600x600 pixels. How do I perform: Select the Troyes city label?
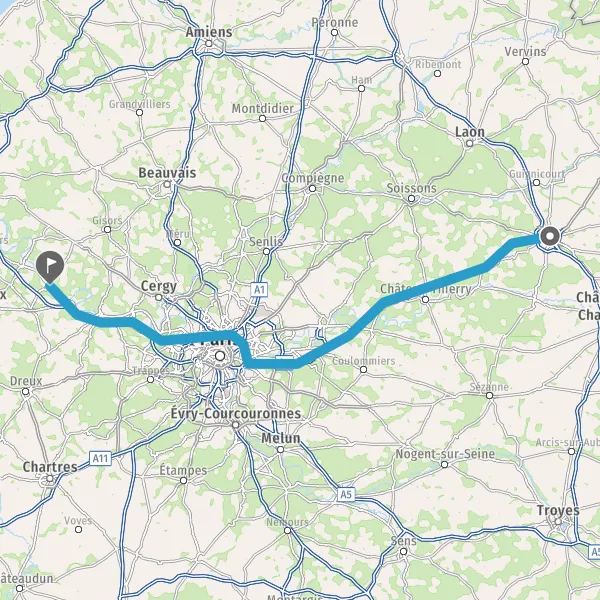click(558, 510)
